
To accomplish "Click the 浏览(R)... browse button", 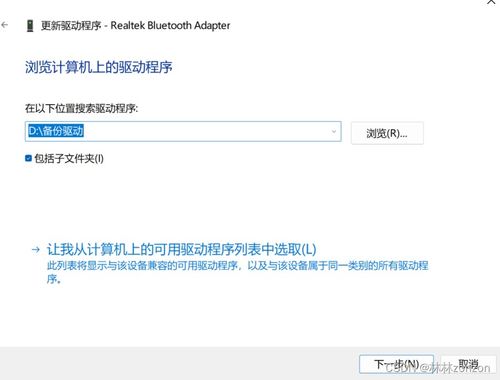I will click(x=387, y=133).
